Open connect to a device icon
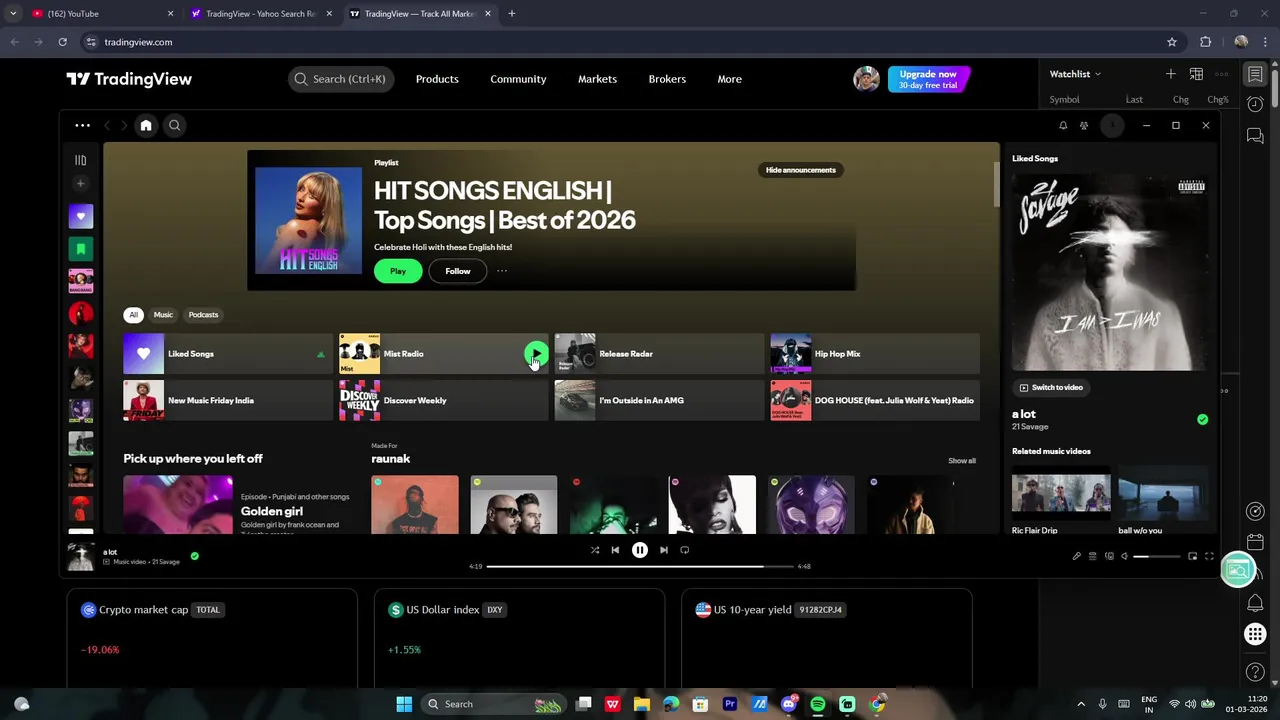The height and width of the screenshot is (720, 1280). [x=1109, y=556]
